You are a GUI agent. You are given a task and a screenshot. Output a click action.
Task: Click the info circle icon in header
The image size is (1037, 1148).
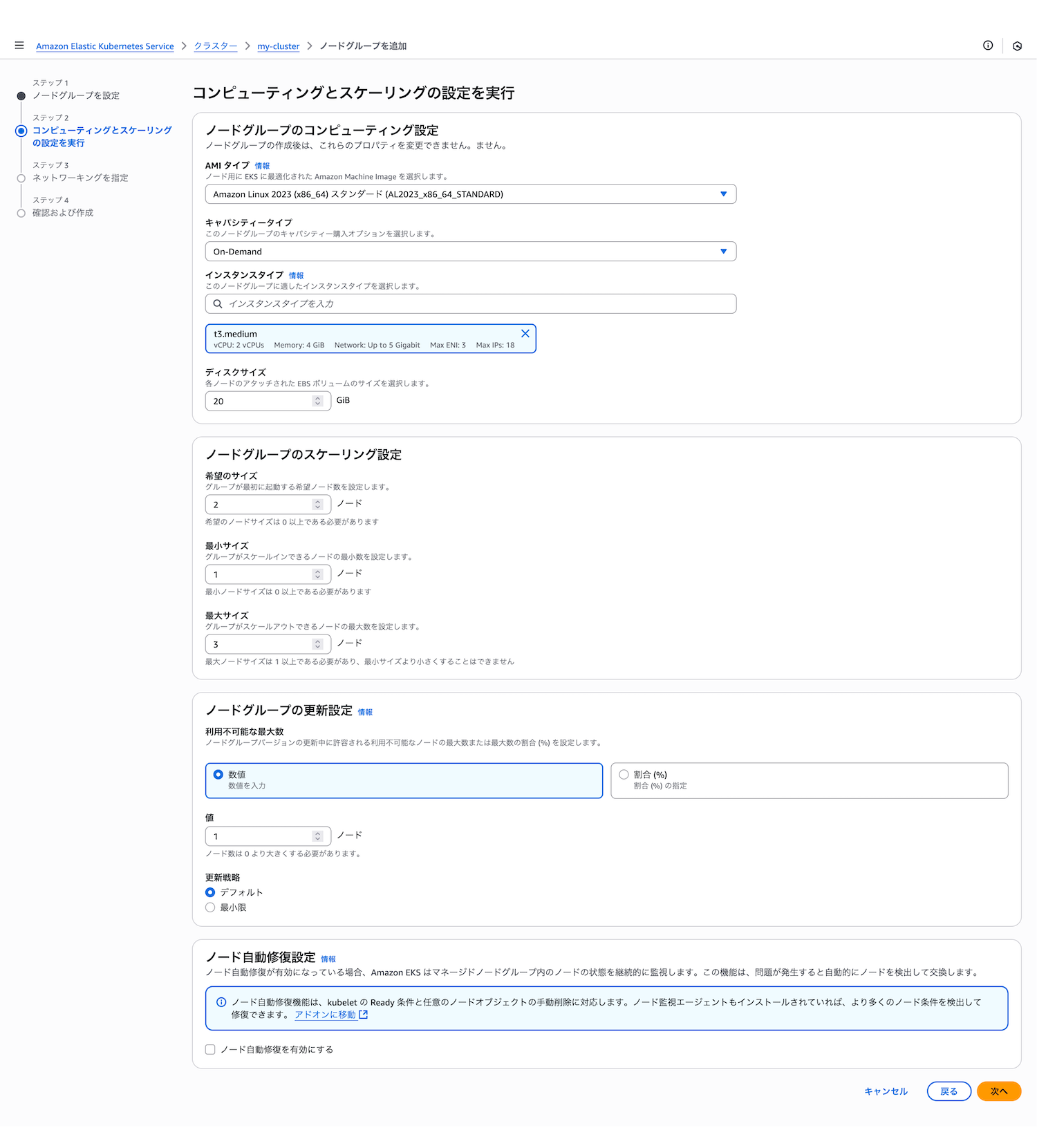click(988, 46)
